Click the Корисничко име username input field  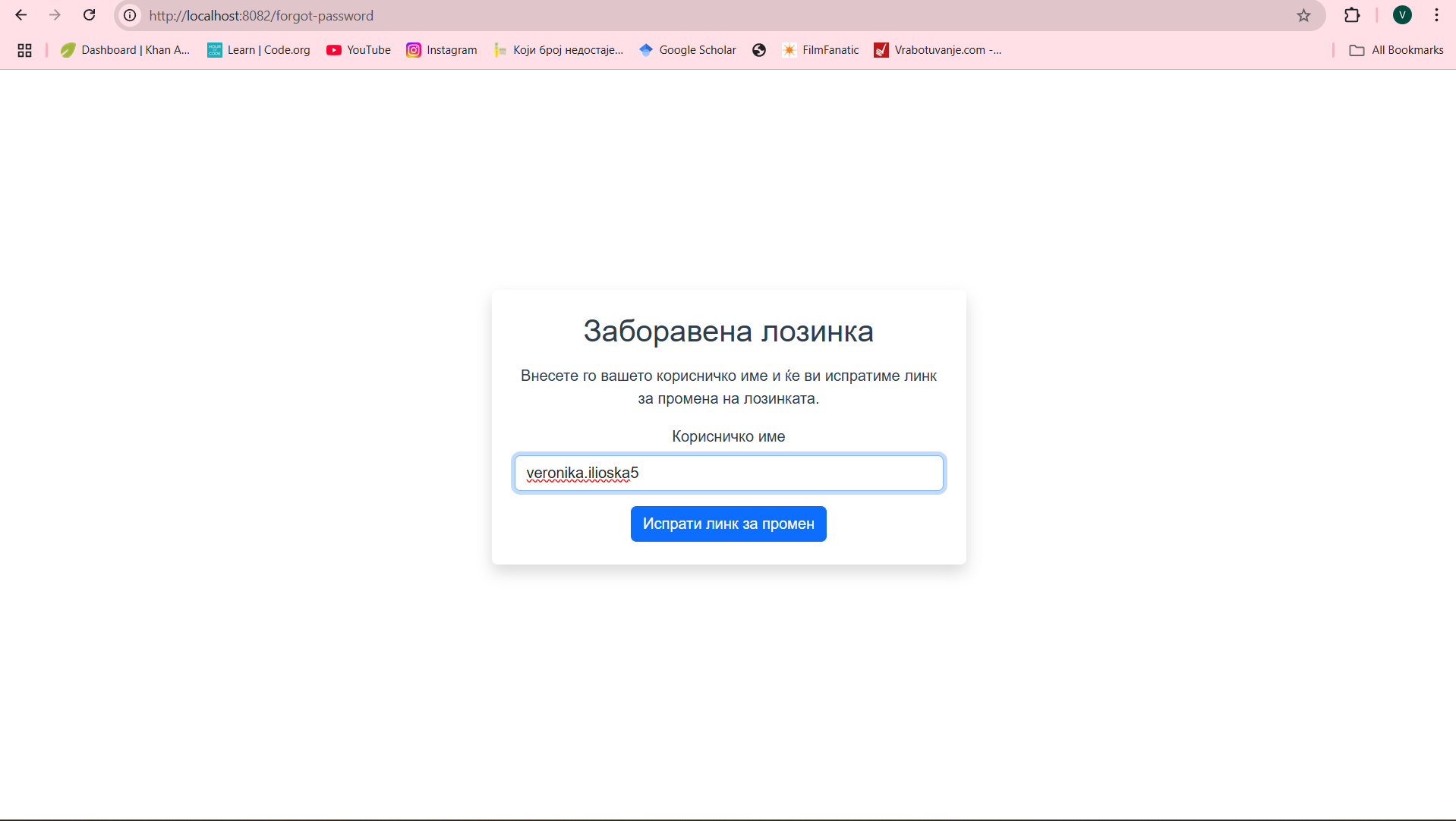tap(729, 473)
